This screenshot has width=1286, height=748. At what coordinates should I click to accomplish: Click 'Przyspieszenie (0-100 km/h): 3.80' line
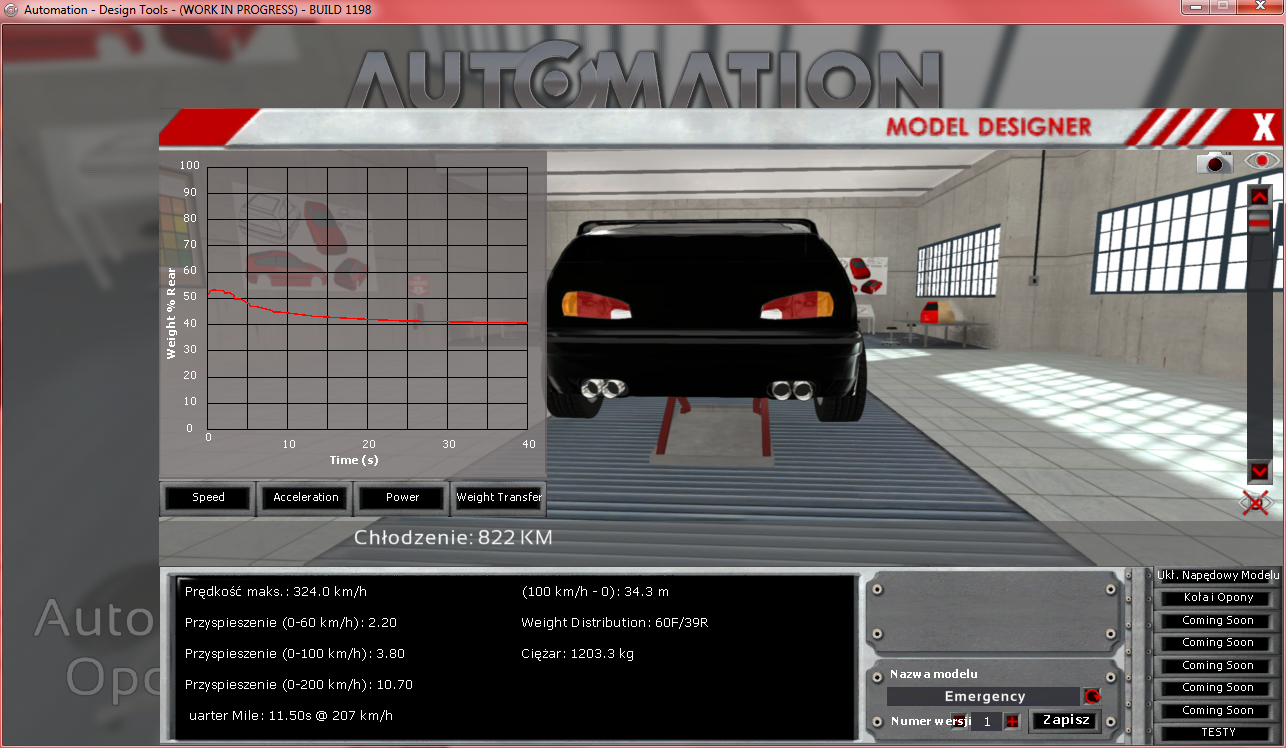(x=295, y=653)
